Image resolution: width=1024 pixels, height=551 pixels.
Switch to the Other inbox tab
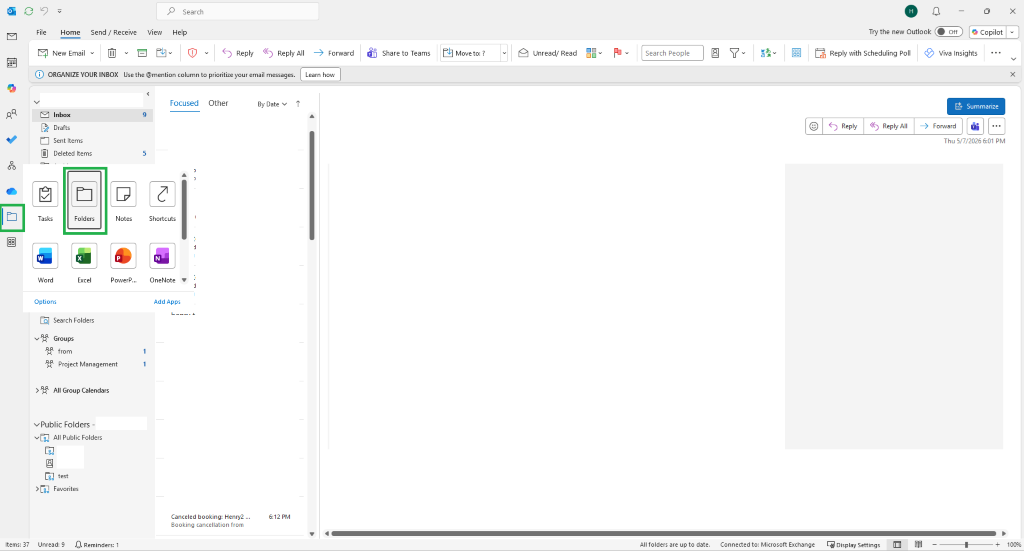pos(218,103)
